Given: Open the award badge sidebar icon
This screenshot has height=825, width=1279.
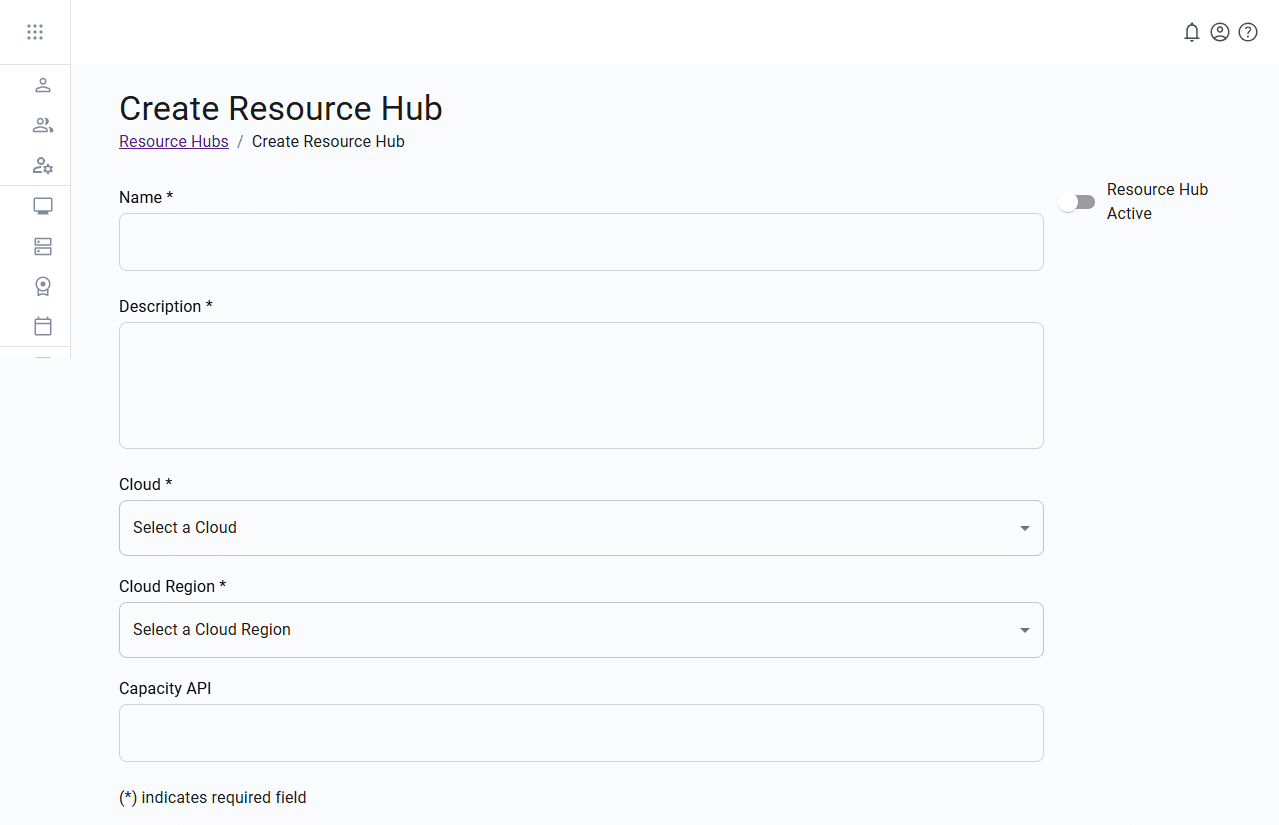Looking at the screenshot, I should 43,286.
